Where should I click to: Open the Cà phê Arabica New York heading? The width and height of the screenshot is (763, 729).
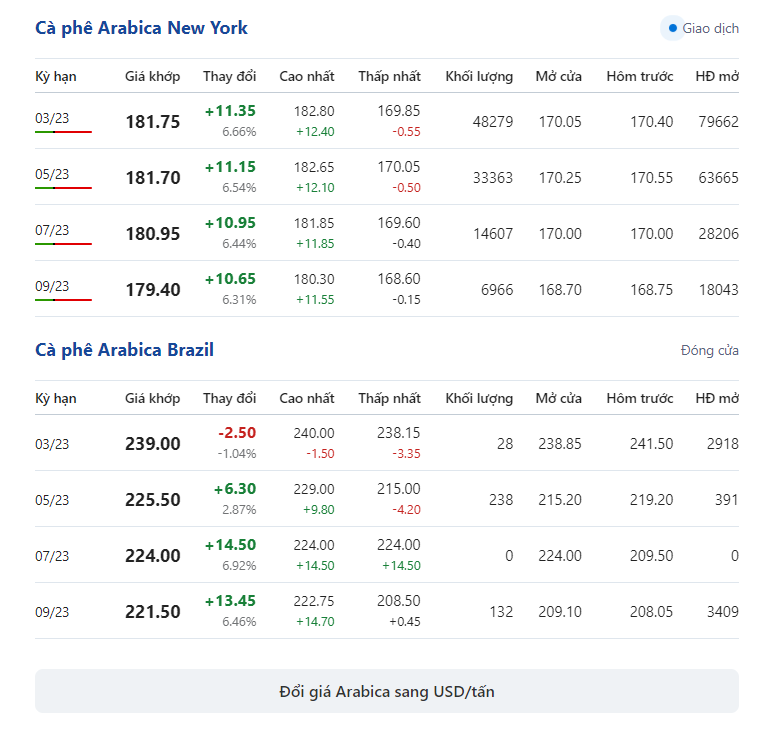[x=142, y=28]
